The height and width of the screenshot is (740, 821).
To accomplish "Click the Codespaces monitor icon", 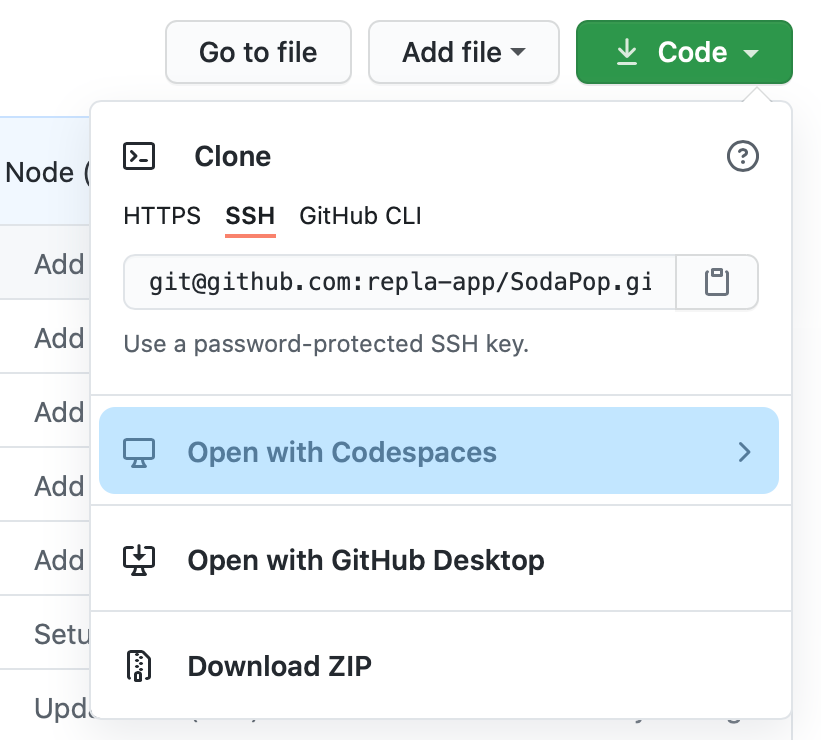I will 139,452.
